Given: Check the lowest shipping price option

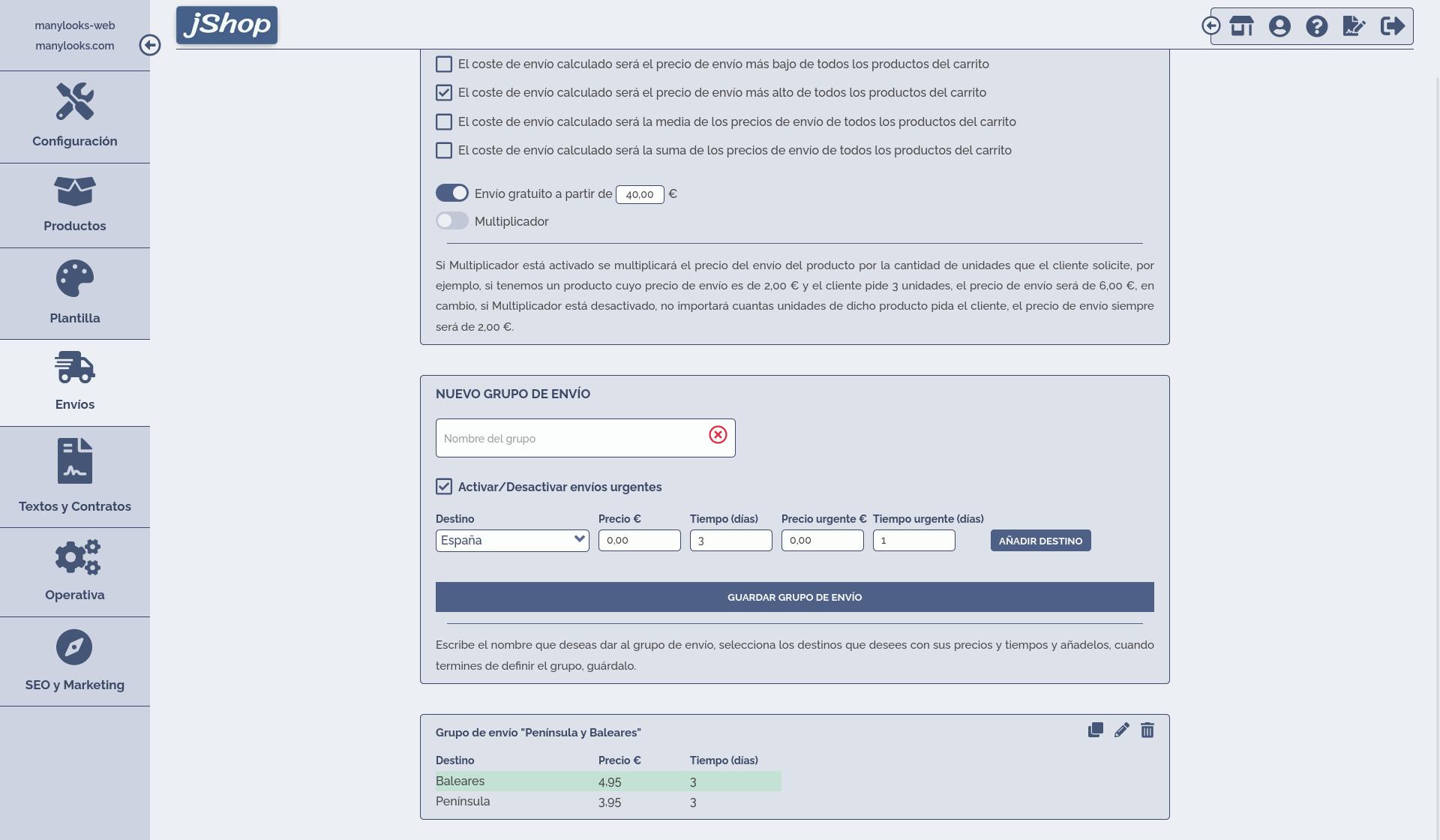Looking at the screenshot, I should coord(444,64).
